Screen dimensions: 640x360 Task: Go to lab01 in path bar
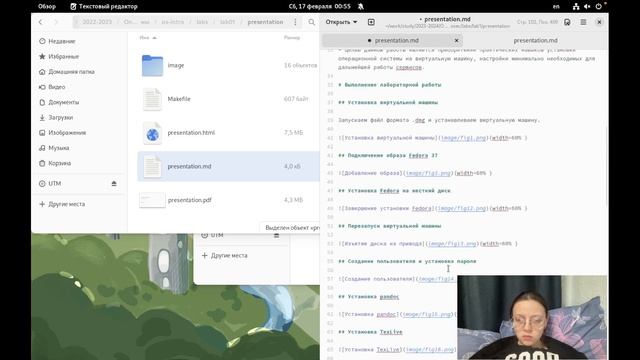[x=228, y=22]
